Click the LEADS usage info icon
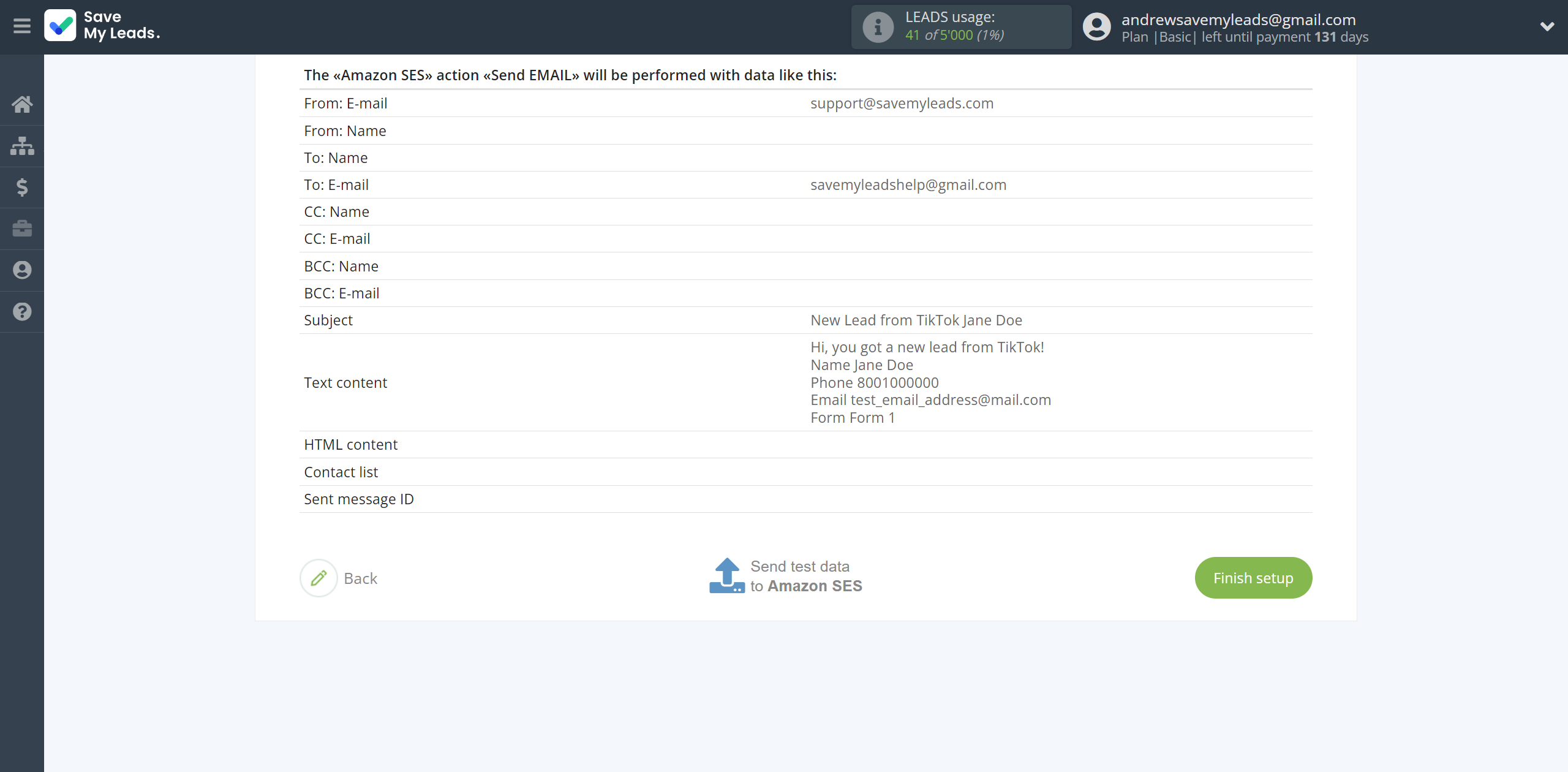This screenshot has height=772, width=1568. click(878, 27)
